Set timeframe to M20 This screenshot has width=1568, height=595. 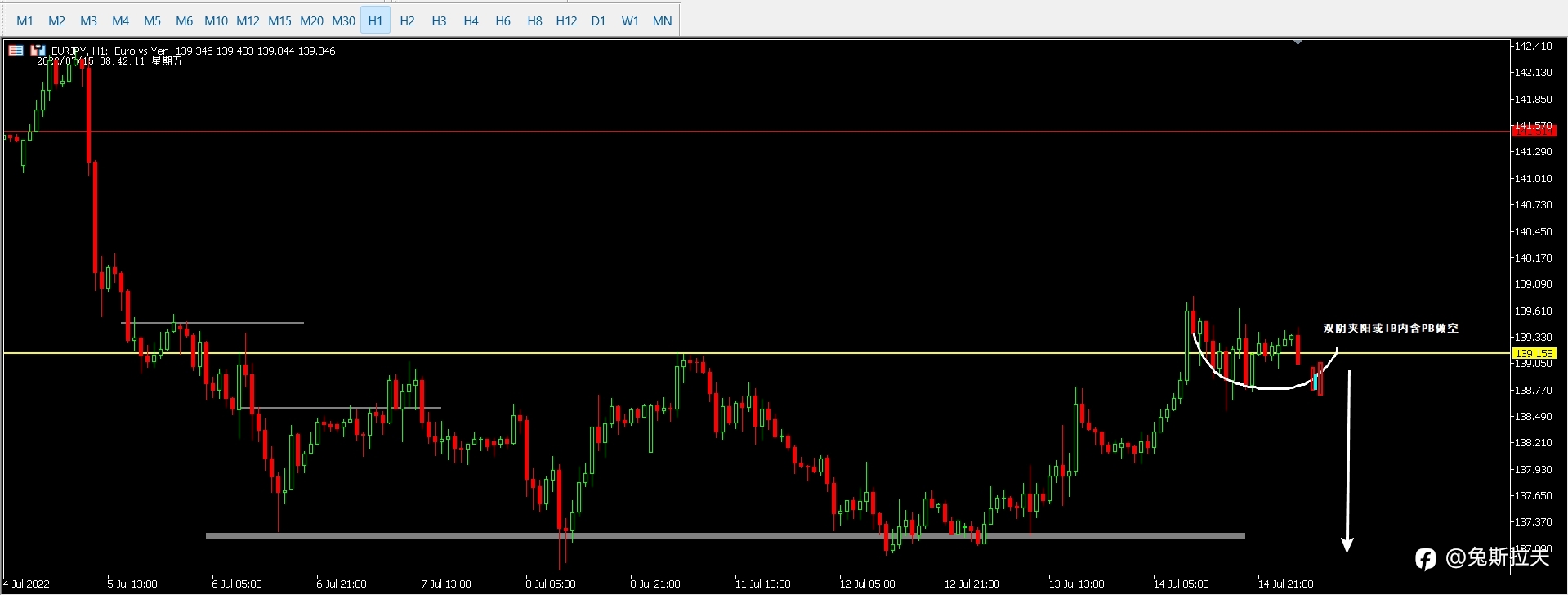pyautogui.click(x=311, y=20)
